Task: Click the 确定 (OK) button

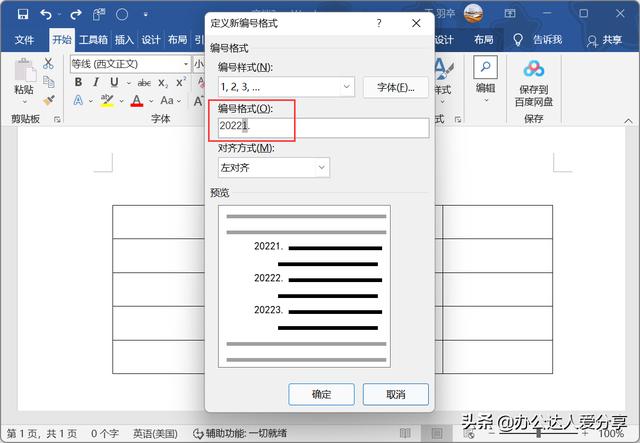Action: pos(321,394)
